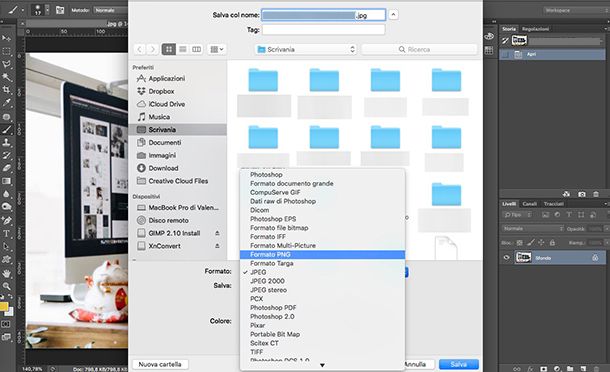Click the Ricerca search field
Image resolution: width=610 pixels, height=372 pixels.
[x=419, y=49]
